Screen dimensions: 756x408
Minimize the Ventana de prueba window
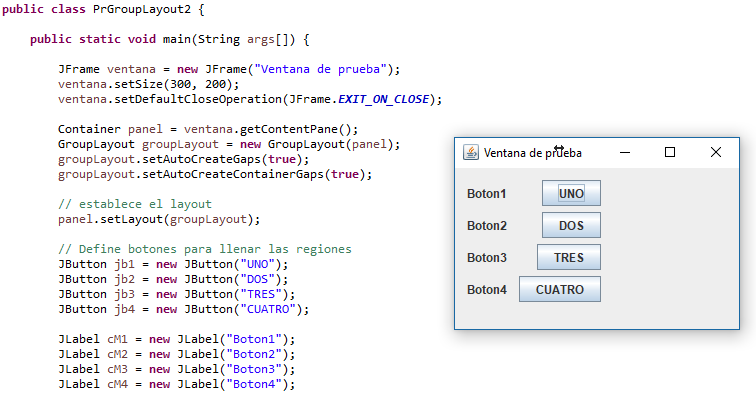click(x=624, y=152)
